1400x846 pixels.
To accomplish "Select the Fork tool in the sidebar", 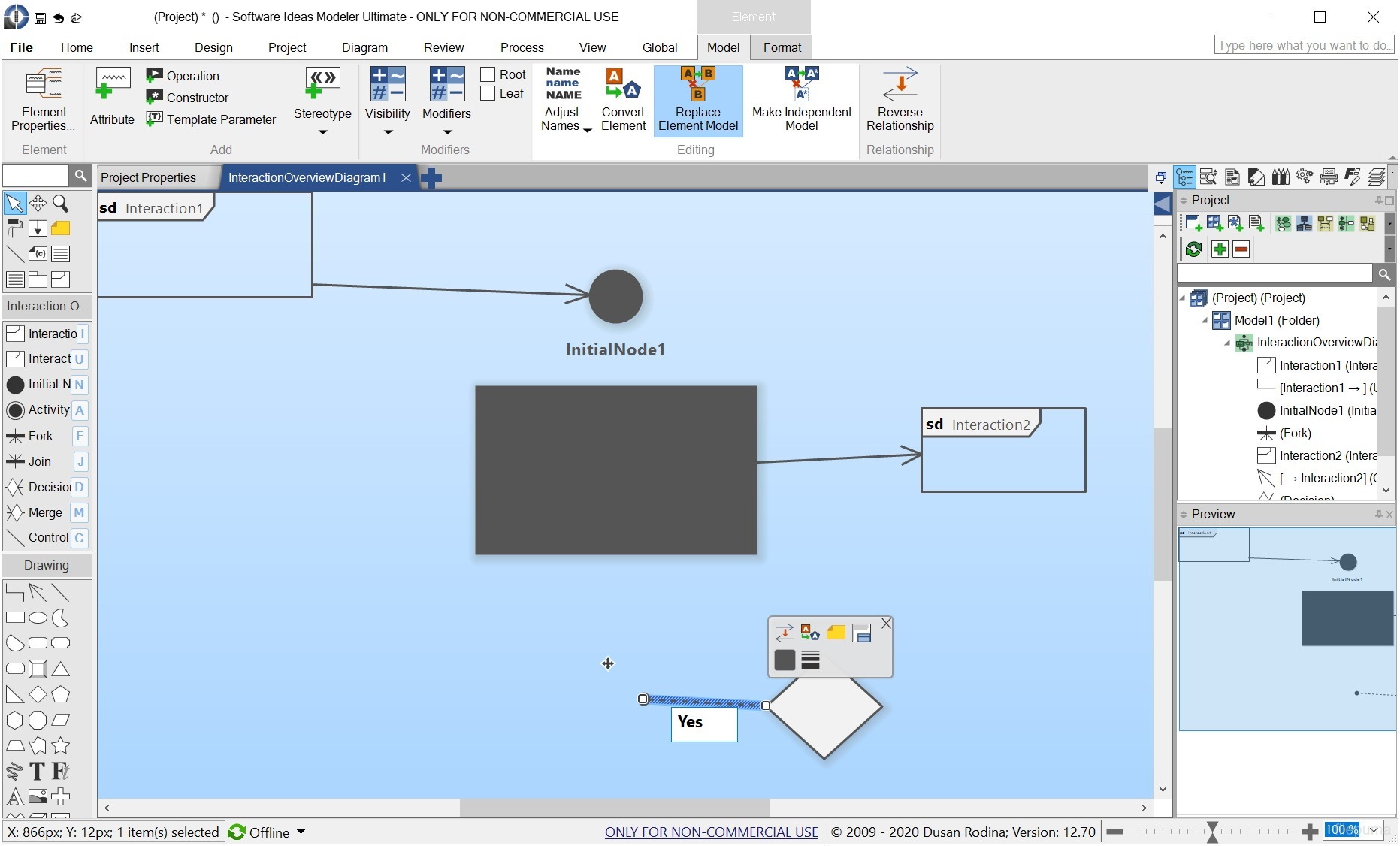I will tap(17, 436).
